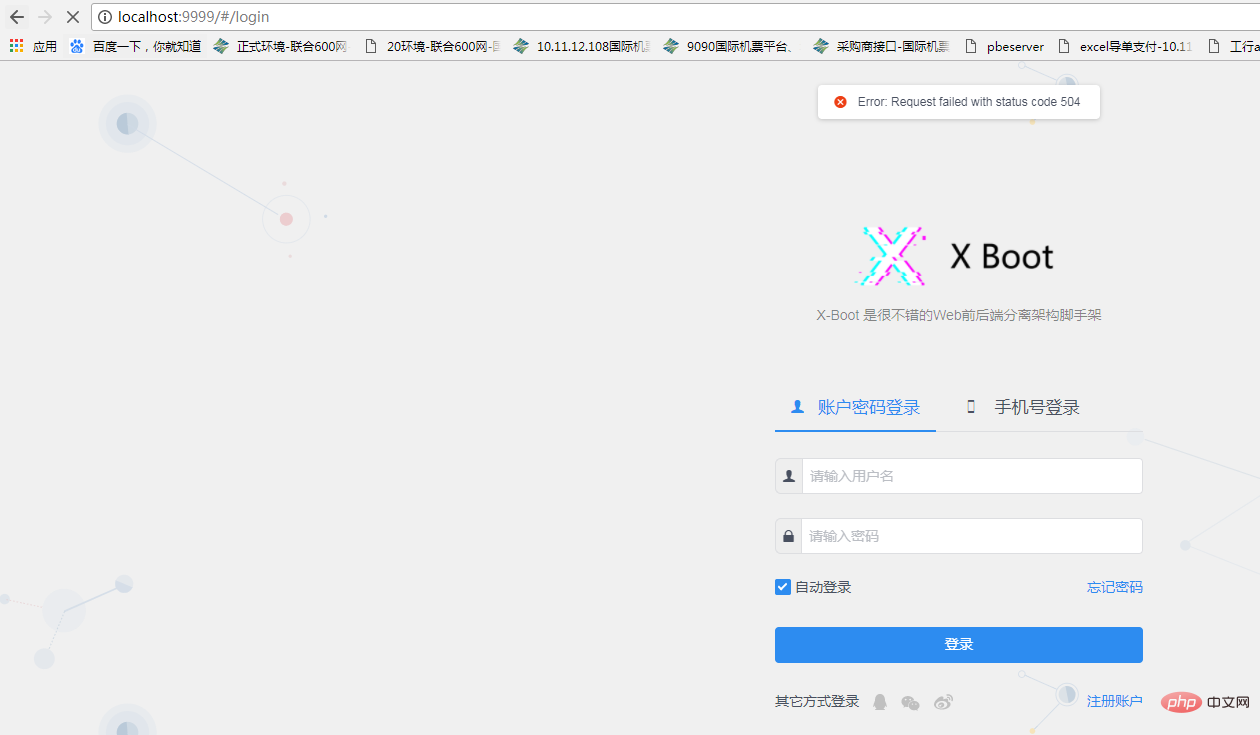Viewport: 1260px width, 735px height.
Task: Go back using the browser back arrow
Action: point(17,17)
